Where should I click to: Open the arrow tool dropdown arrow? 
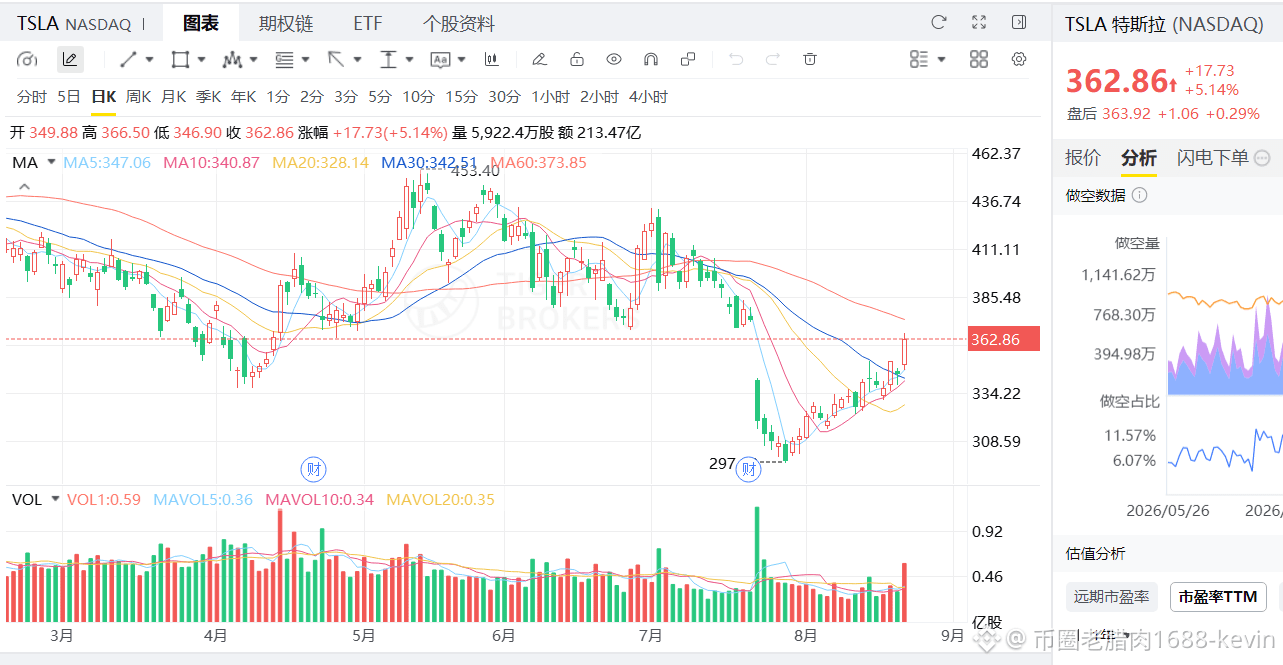pyautogui.click(x=357, y=60)
